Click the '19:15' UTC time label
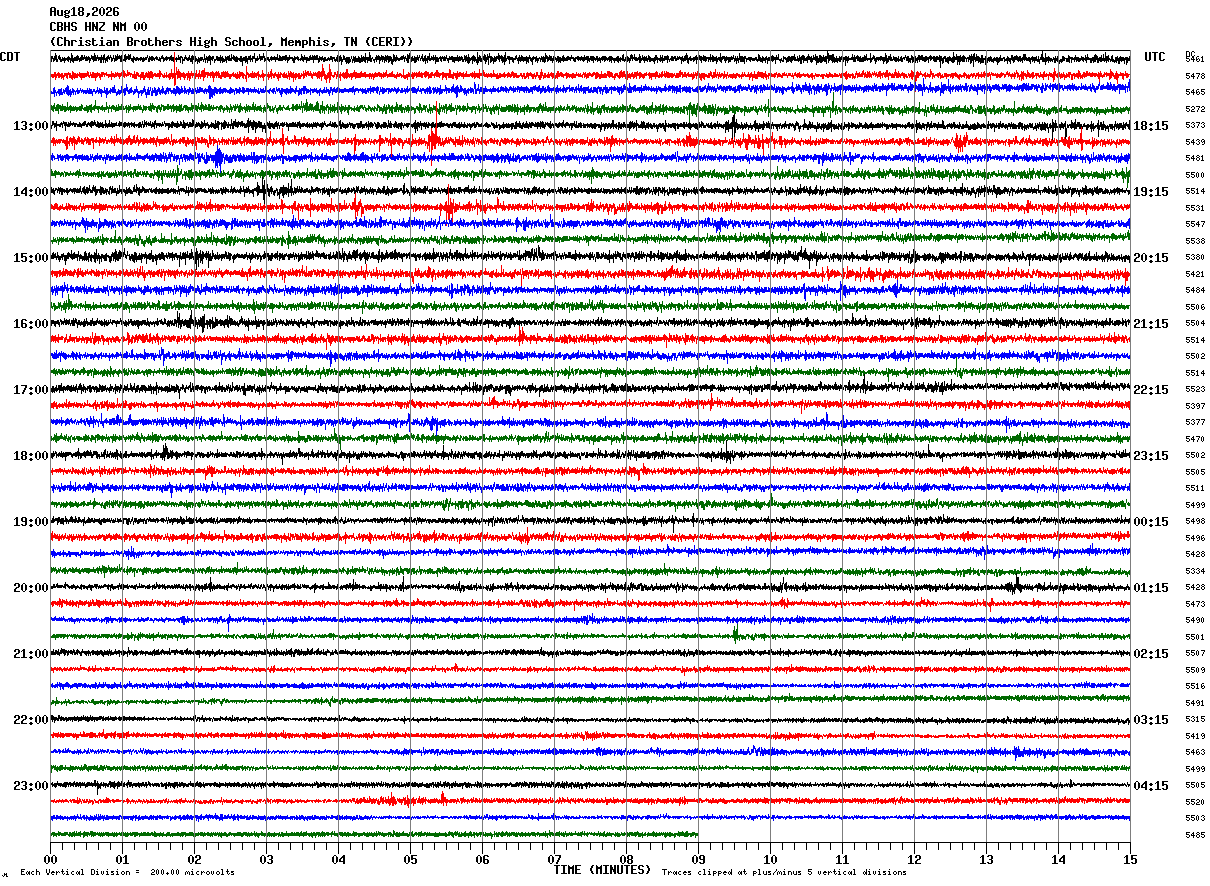 1150,192
